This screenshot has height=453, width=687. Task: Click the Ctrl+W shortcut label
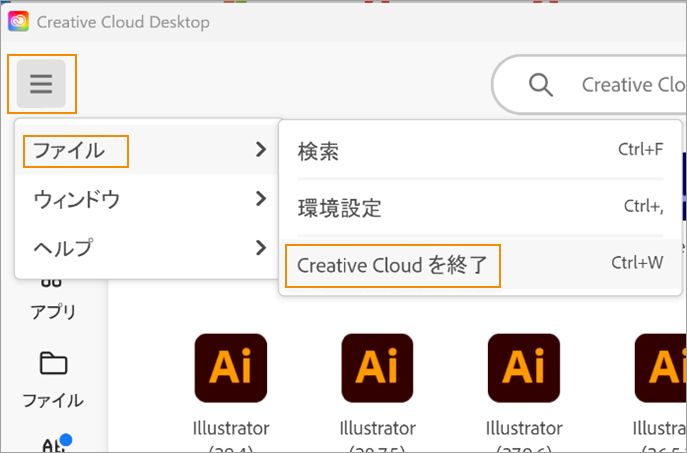(637, 263)
